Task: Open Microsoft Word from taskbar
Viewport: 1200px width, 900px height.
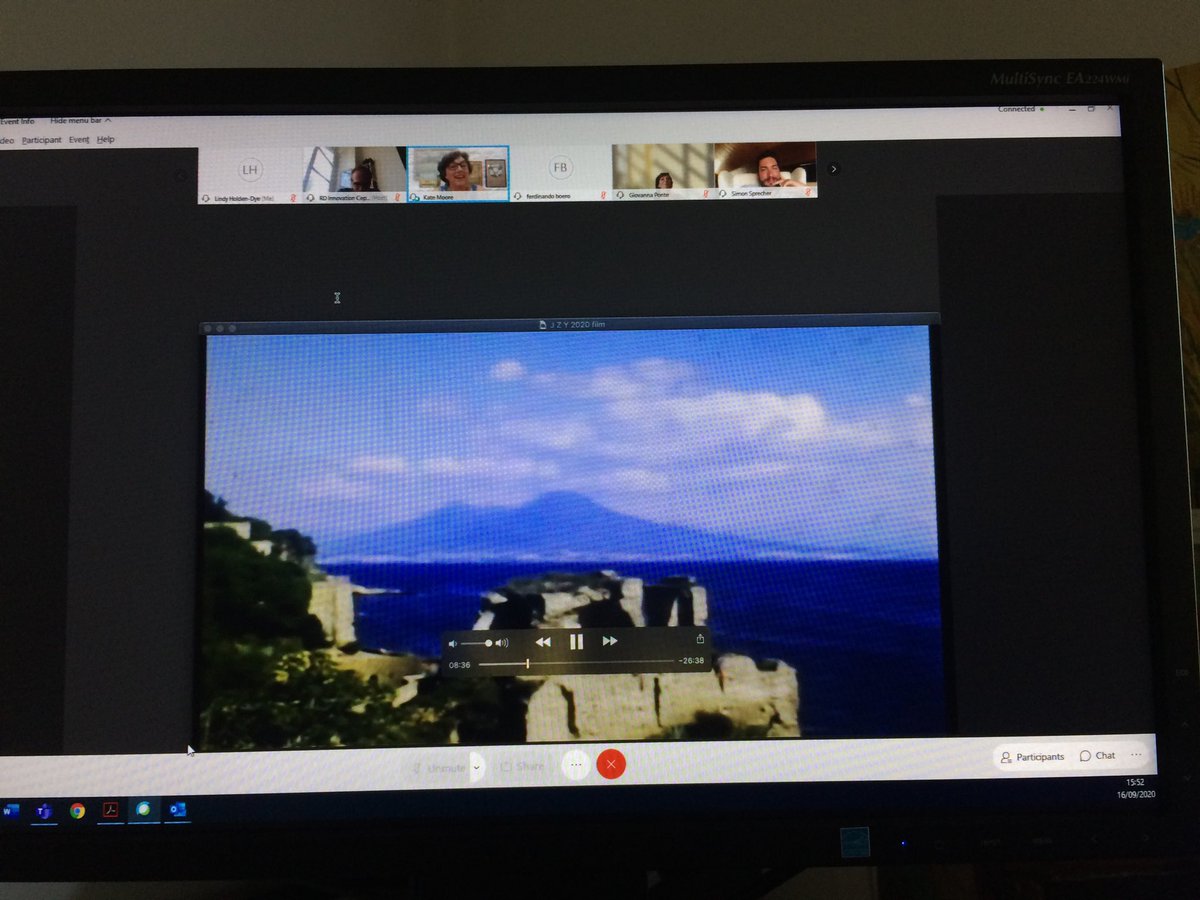Action: click(11, 810)
